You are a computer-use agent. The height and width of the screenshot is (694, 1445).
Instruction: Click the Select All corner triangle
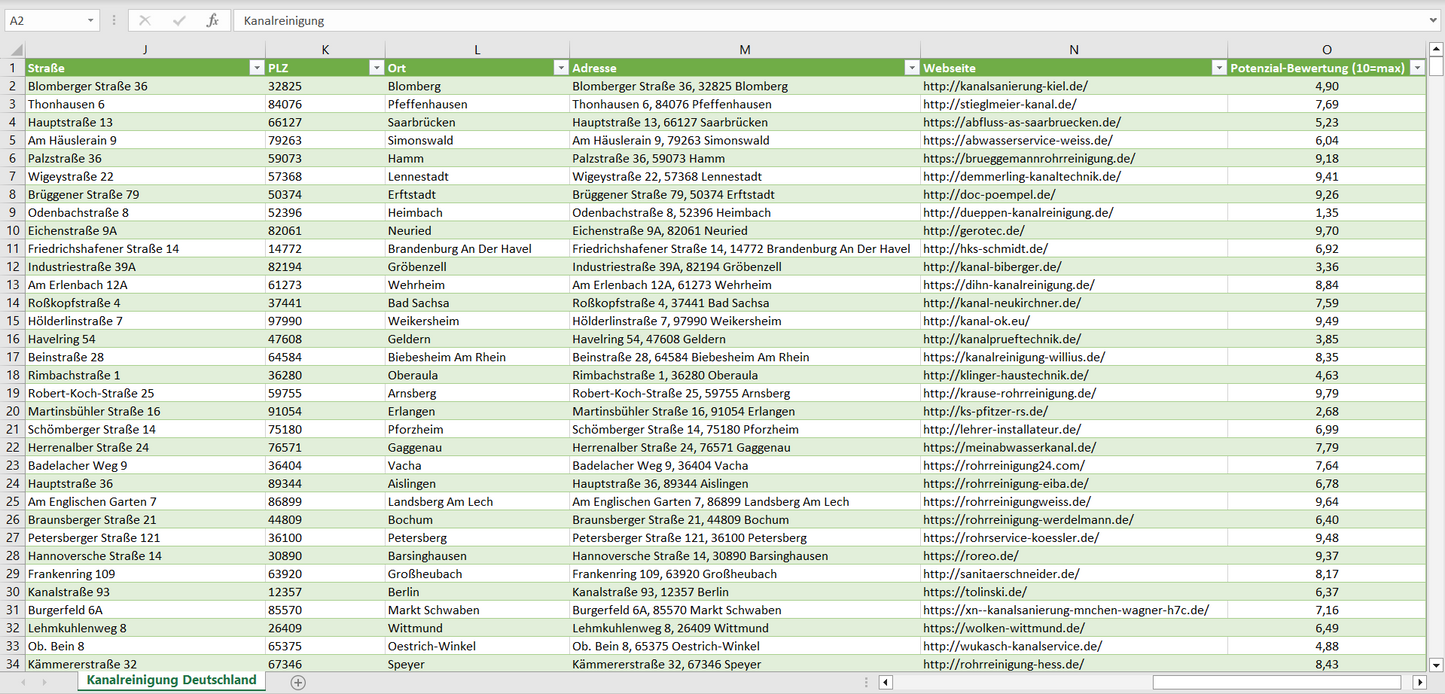pos(15,50)
